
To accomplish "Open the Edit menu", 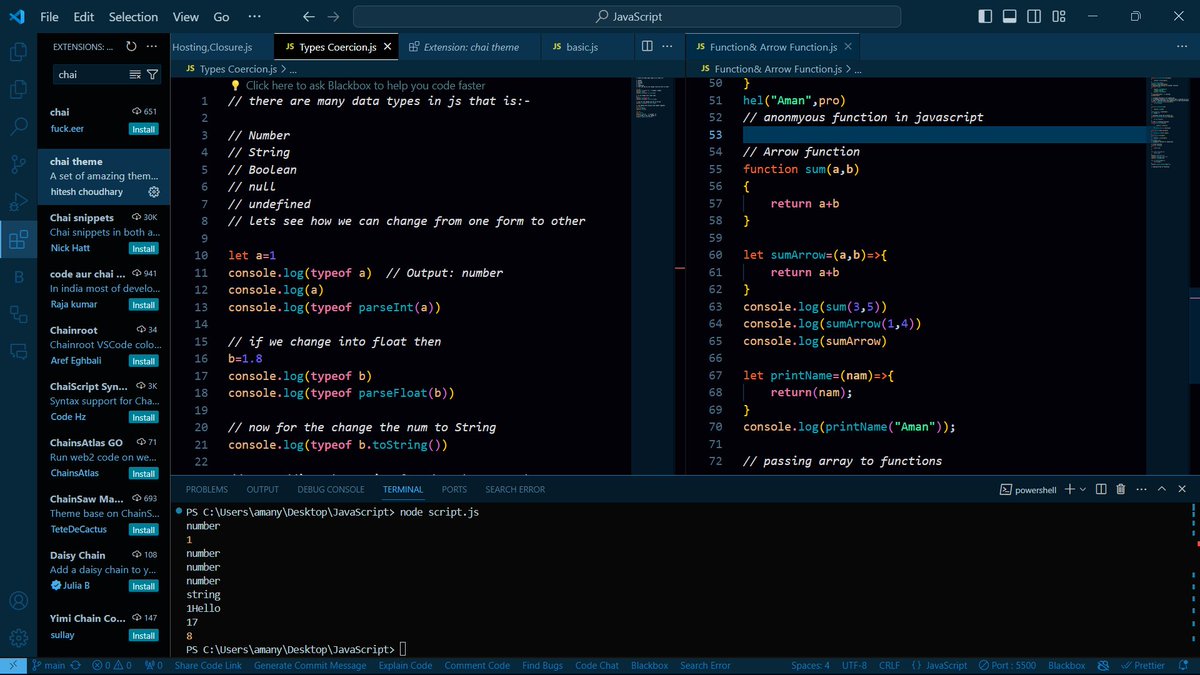I will (x=84, y=16).
